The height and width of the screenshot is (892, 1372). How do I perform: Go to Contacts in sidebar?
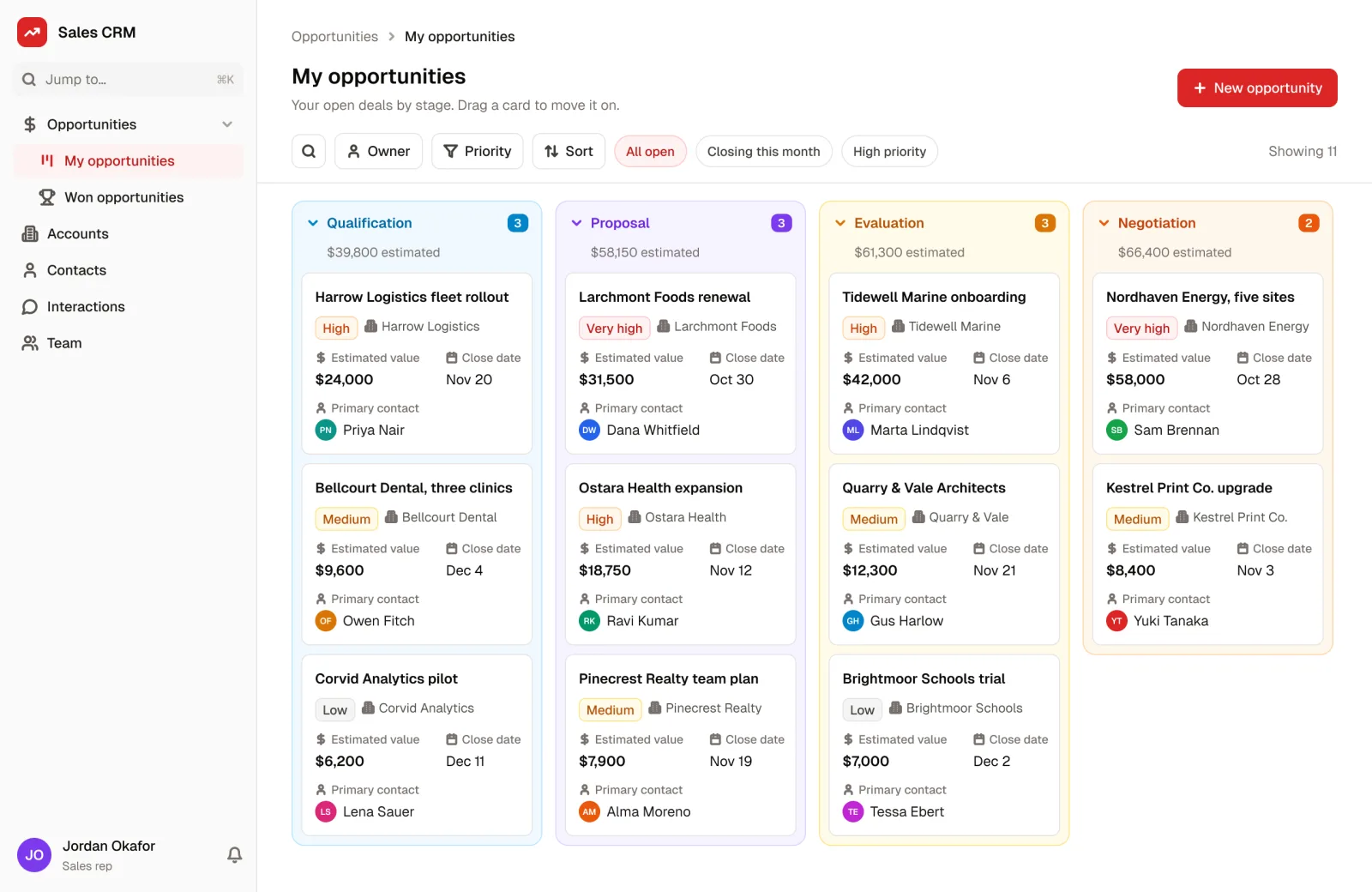point(129,270)
